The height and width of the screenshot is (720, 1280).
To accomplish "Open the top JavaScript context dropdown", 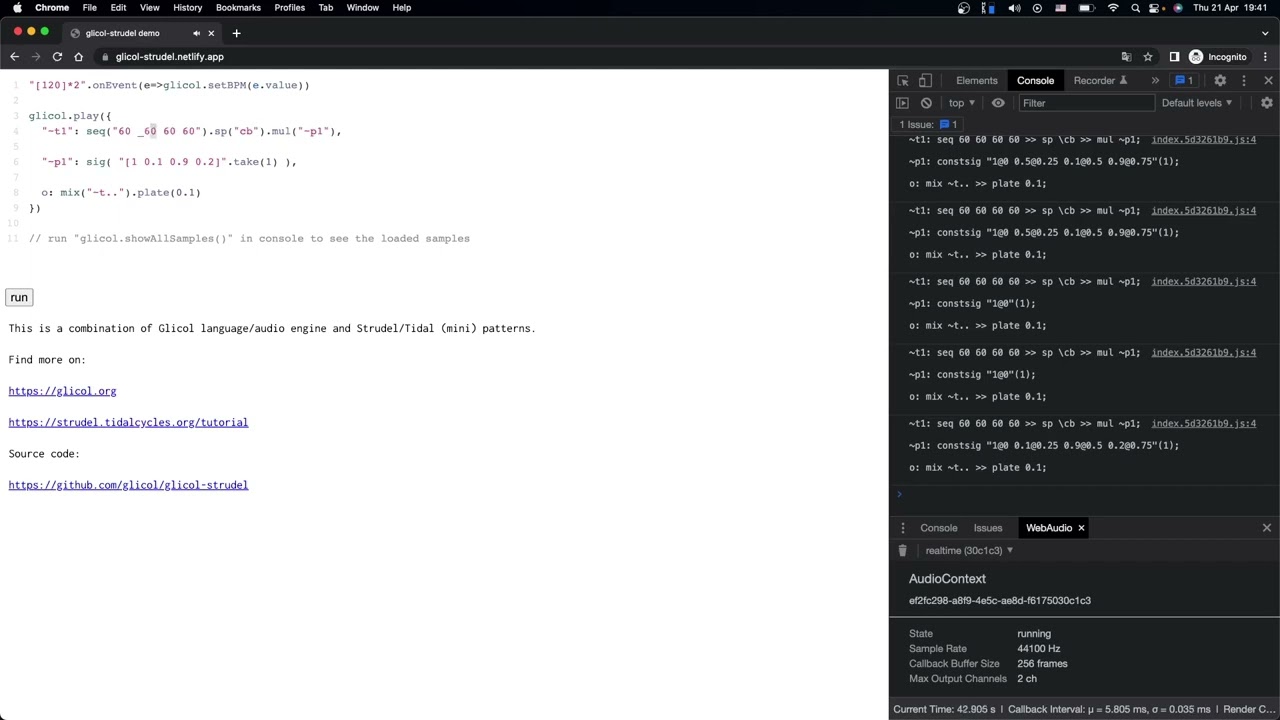I will coord(961,103).
